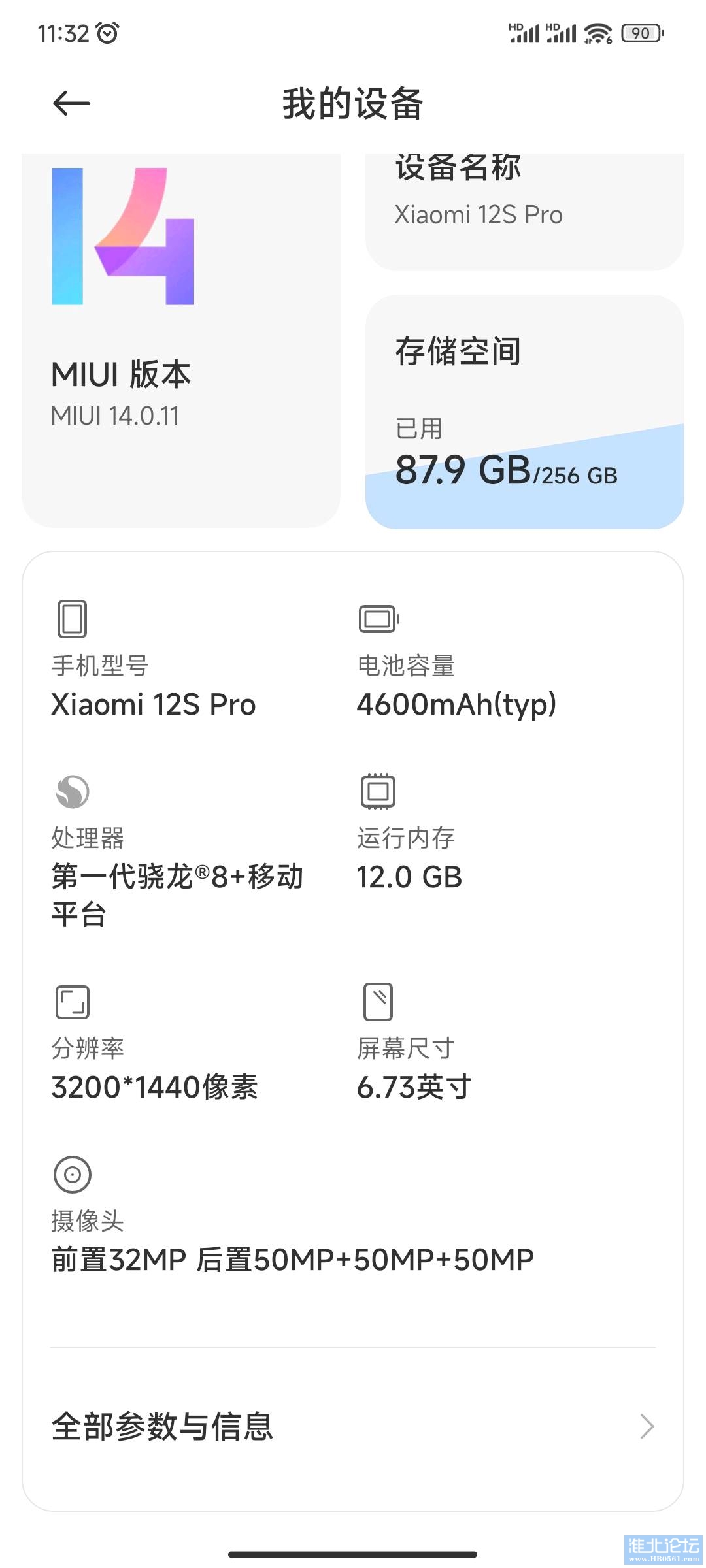Tap the battery level indicator
706x1568 pixels.
(x=642, y=33)
